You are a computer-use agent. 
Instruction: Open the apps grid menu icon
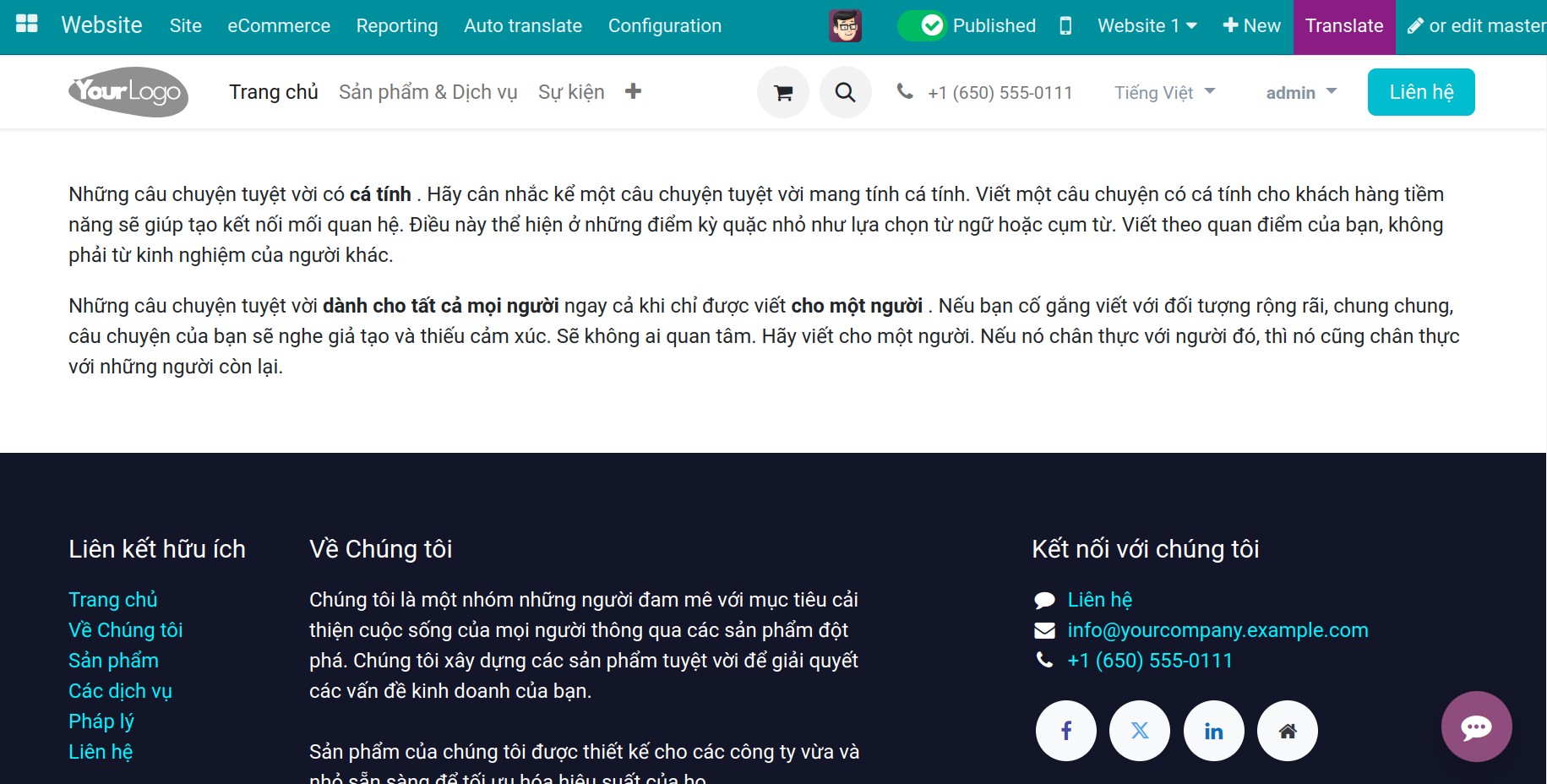click(x=27, y=24)
